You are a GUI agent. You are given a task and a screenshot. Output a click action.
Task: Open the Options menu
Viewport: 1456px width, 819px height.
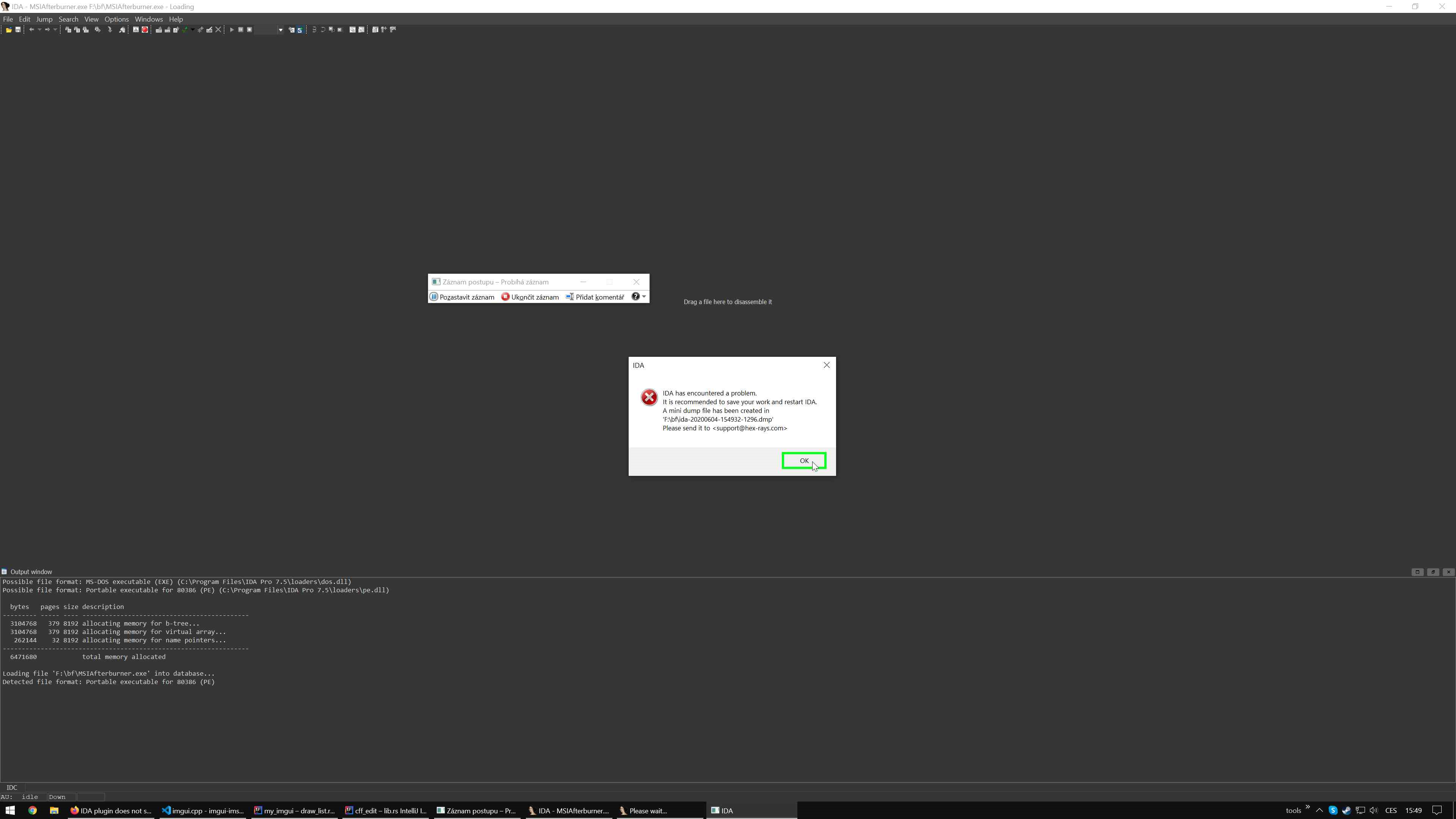(116, 19)
